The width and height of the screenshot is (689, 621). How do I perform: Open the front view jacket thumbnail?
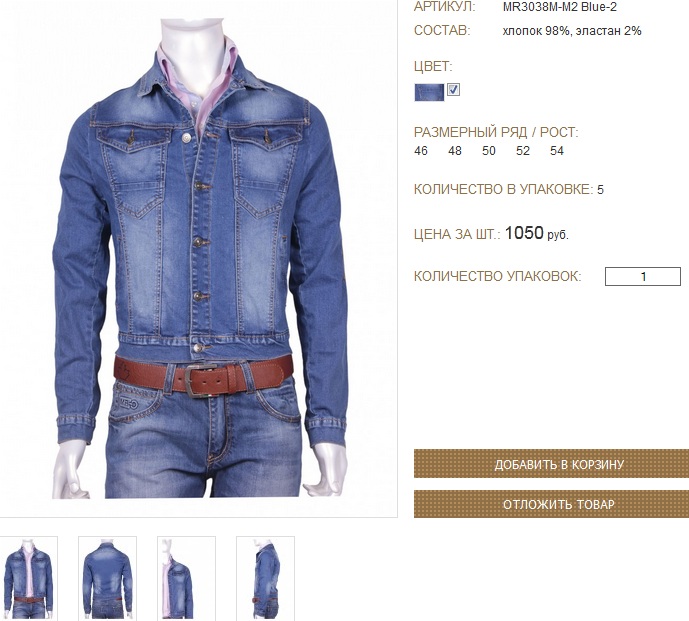point(29,578)
